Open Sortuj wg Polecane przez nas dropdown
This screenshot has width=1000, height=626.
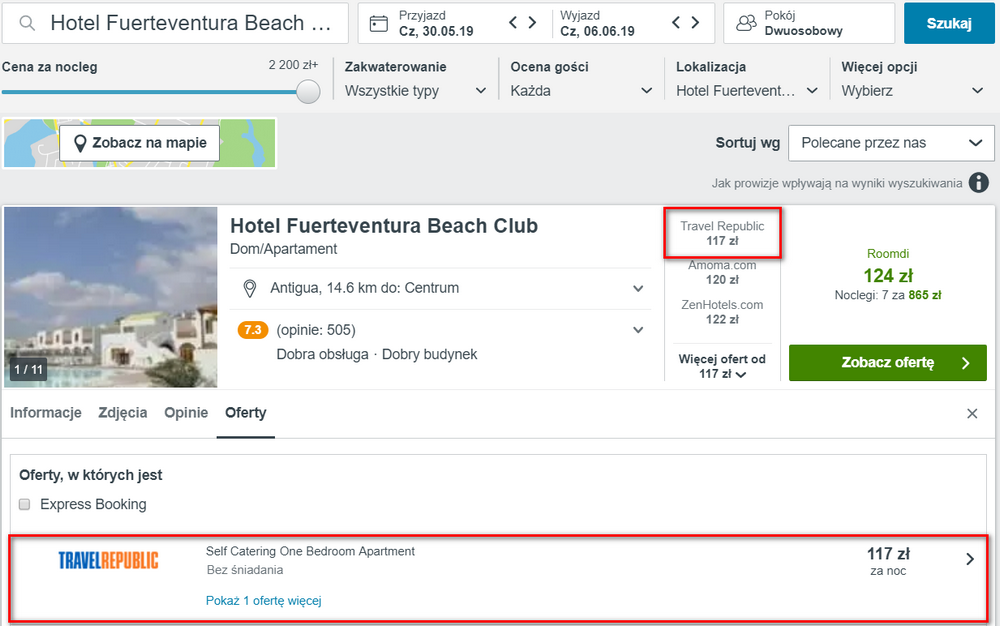click(x=891, y=143)
